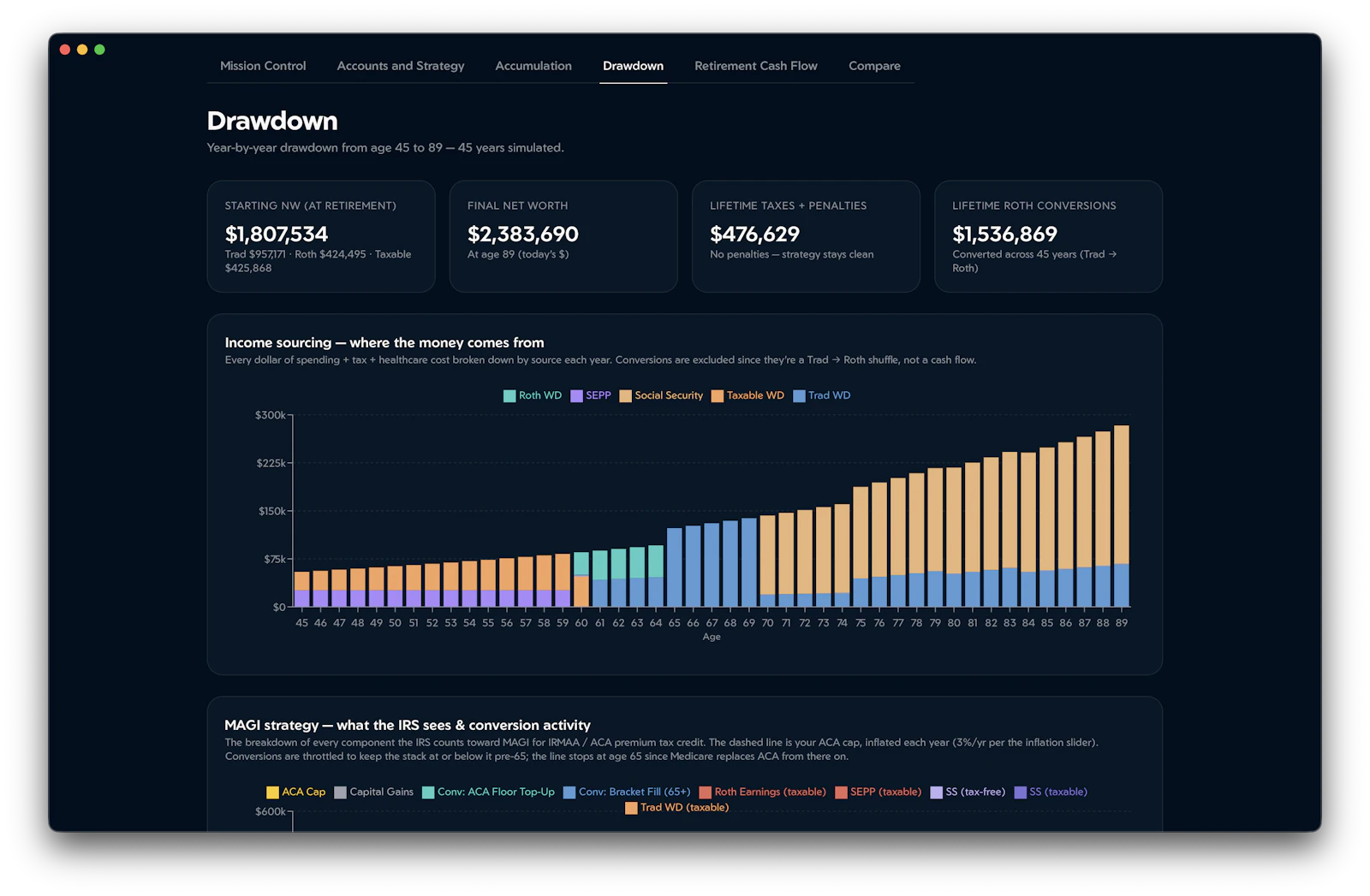
Task: Click the "MAGI strategy — what the IRS sees" heading
Action: click(408, 725)
